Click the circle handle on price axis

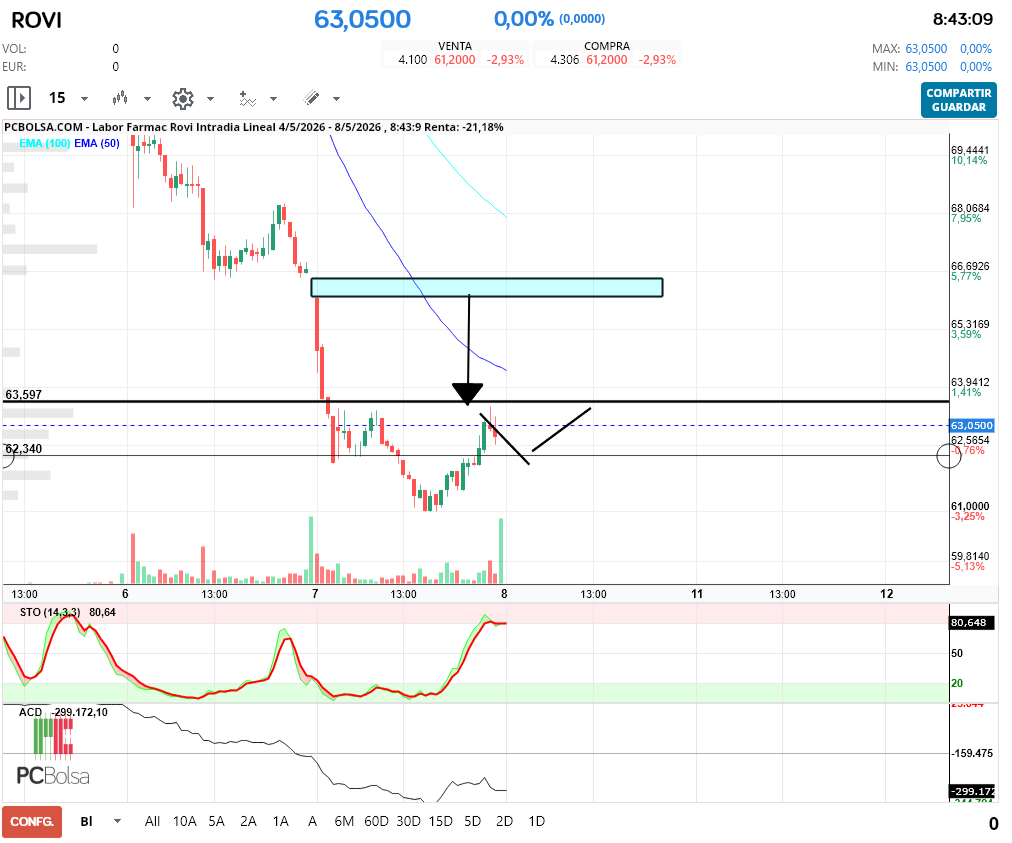pyautogui.click(x=949, y=456)
